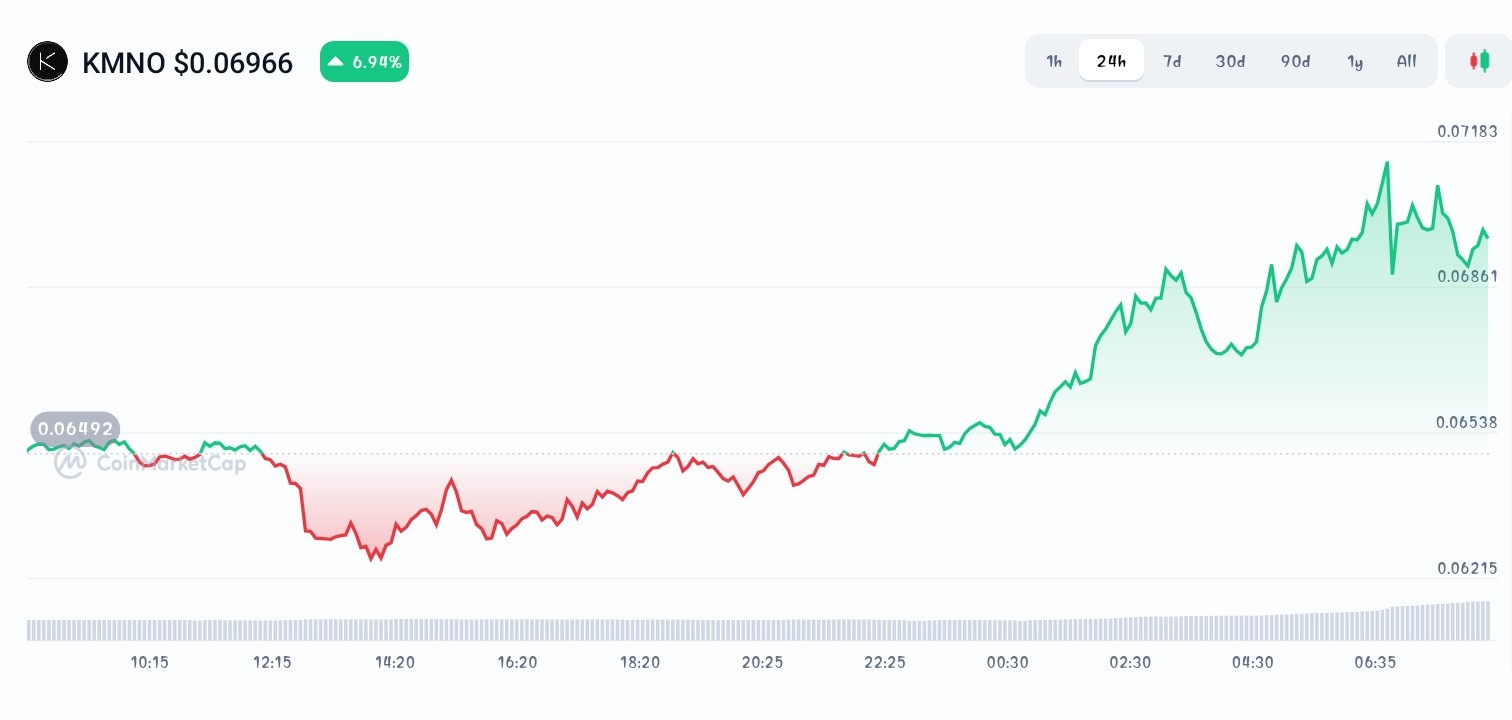Open the 90d range option
Screen dimensions: 1512x720
[x=1294, y=61]
